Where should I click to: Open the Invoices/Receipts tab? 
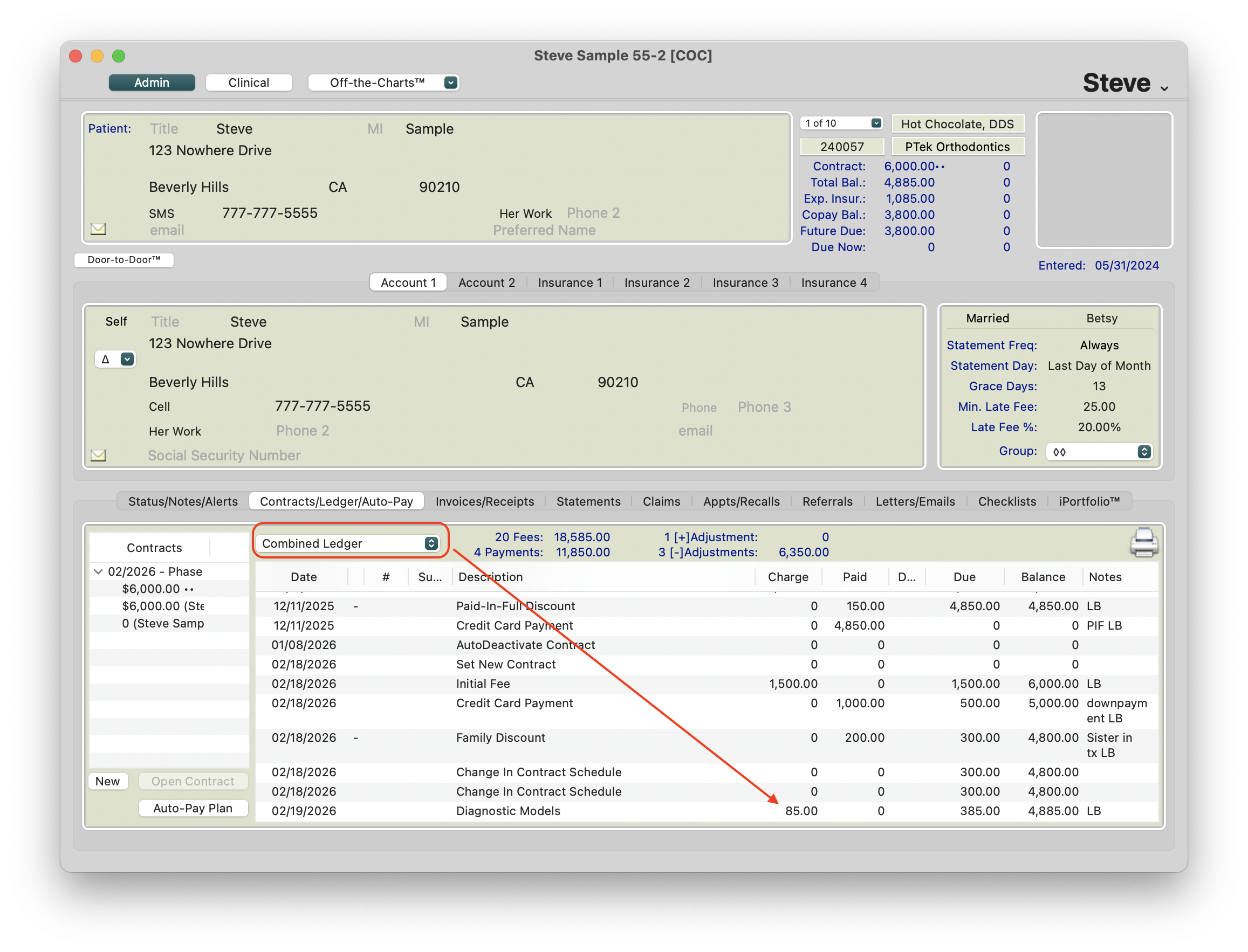click(x=484, y=501)
